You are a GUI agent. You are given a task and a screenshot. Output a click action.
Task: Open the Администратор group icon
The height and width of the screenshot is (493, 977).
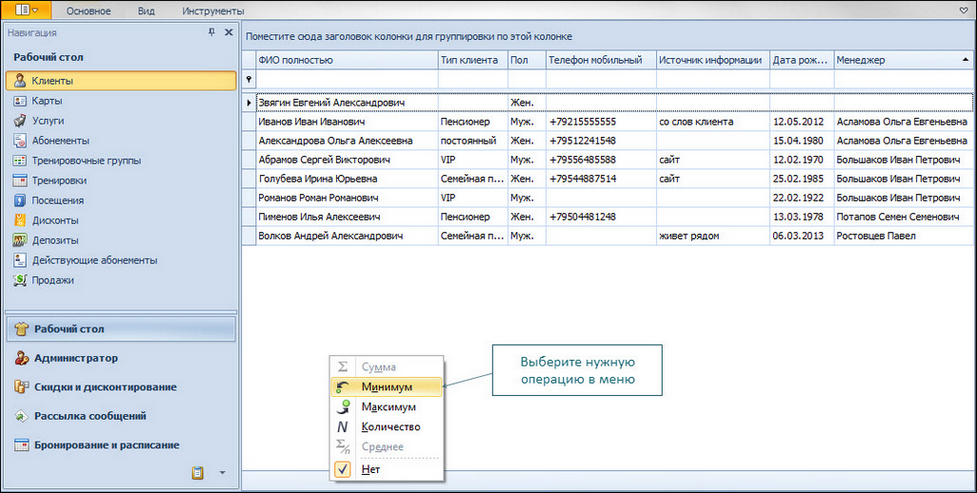pyautogui.click(x=22, y=358)
